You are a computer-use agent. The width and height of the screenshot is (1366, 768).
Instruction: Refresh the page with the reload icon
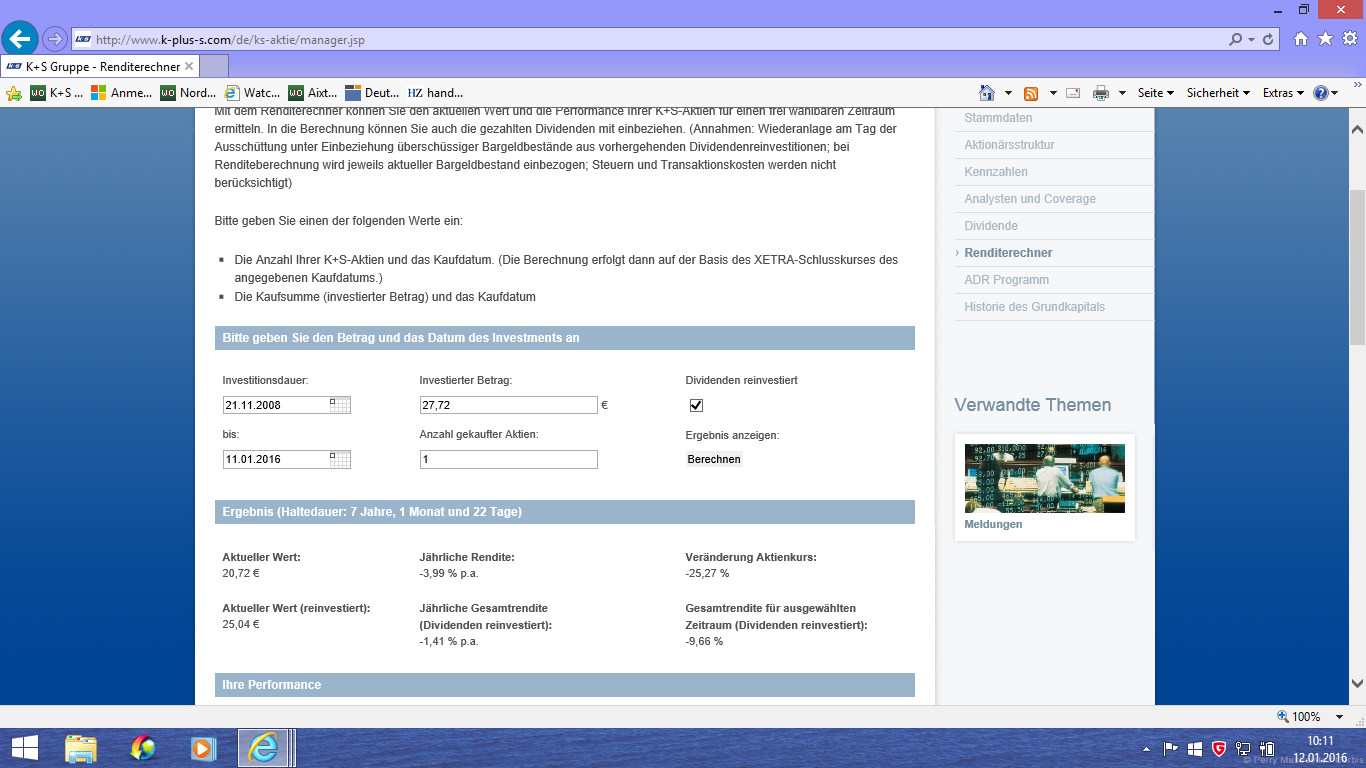1269,39
